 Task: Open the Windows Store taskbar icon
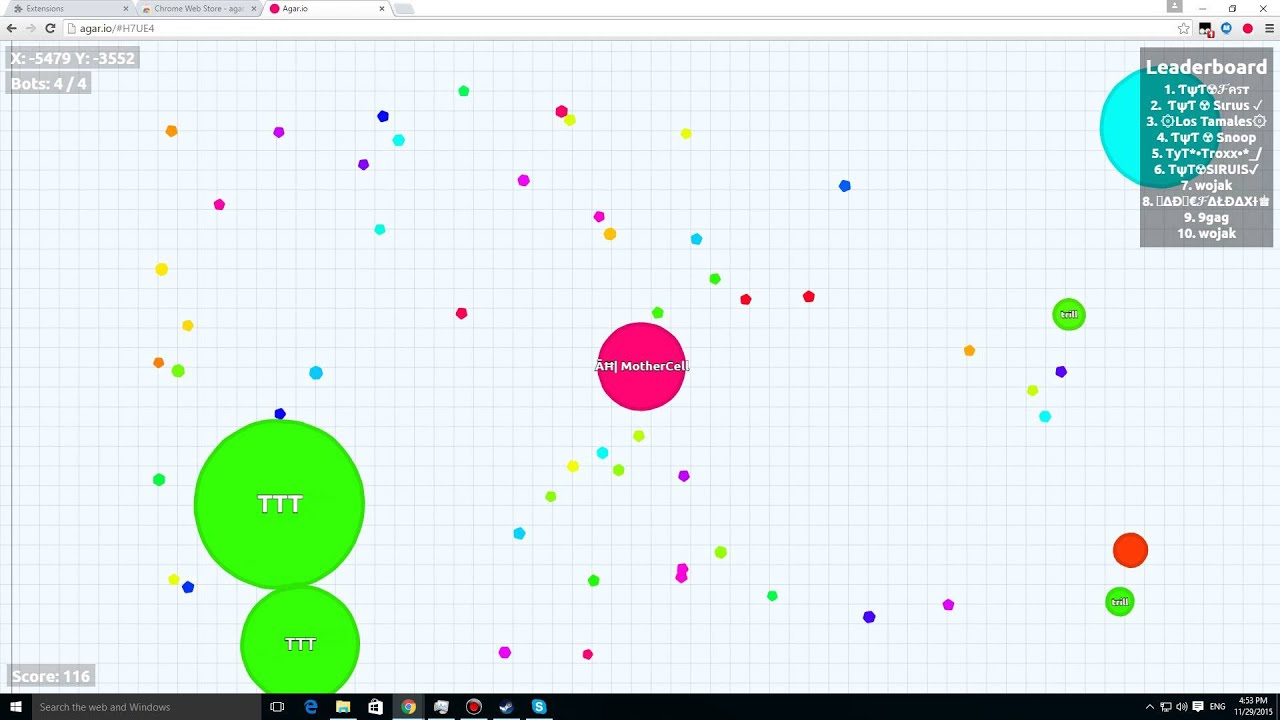click(x=375, y=707)
